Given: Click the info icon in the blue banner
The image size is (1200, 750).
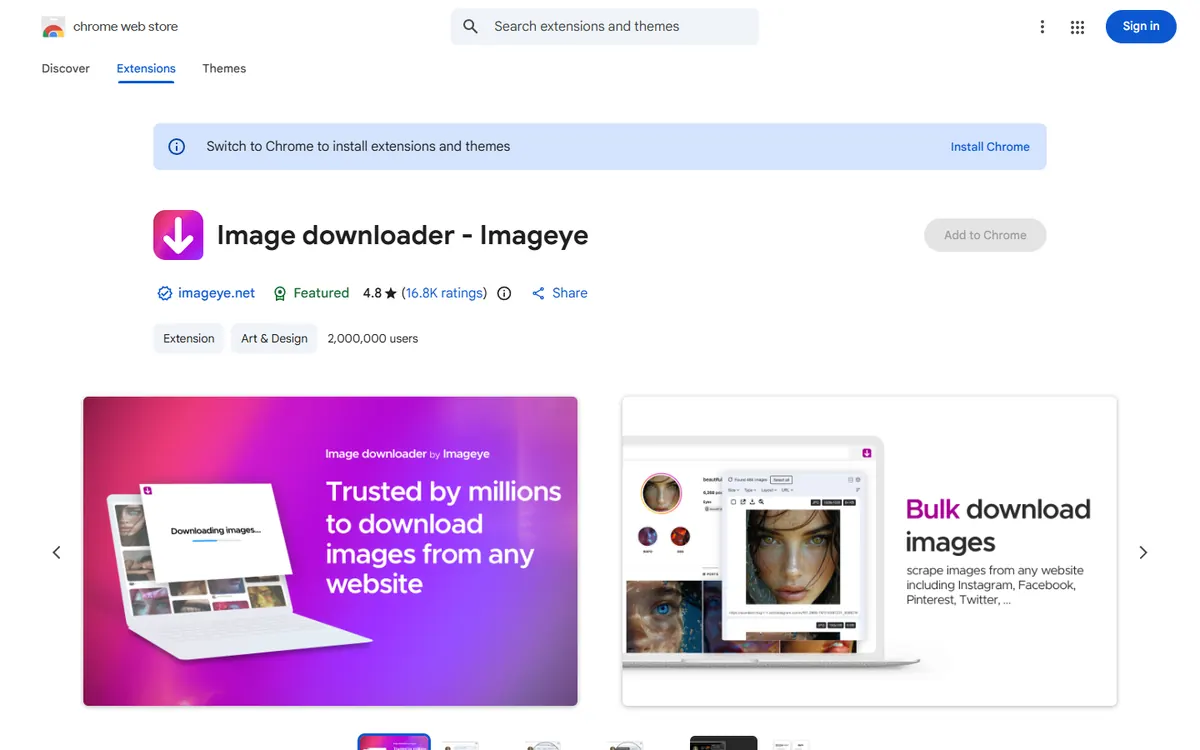Looking at the screenshot, I should pos(177,147).
